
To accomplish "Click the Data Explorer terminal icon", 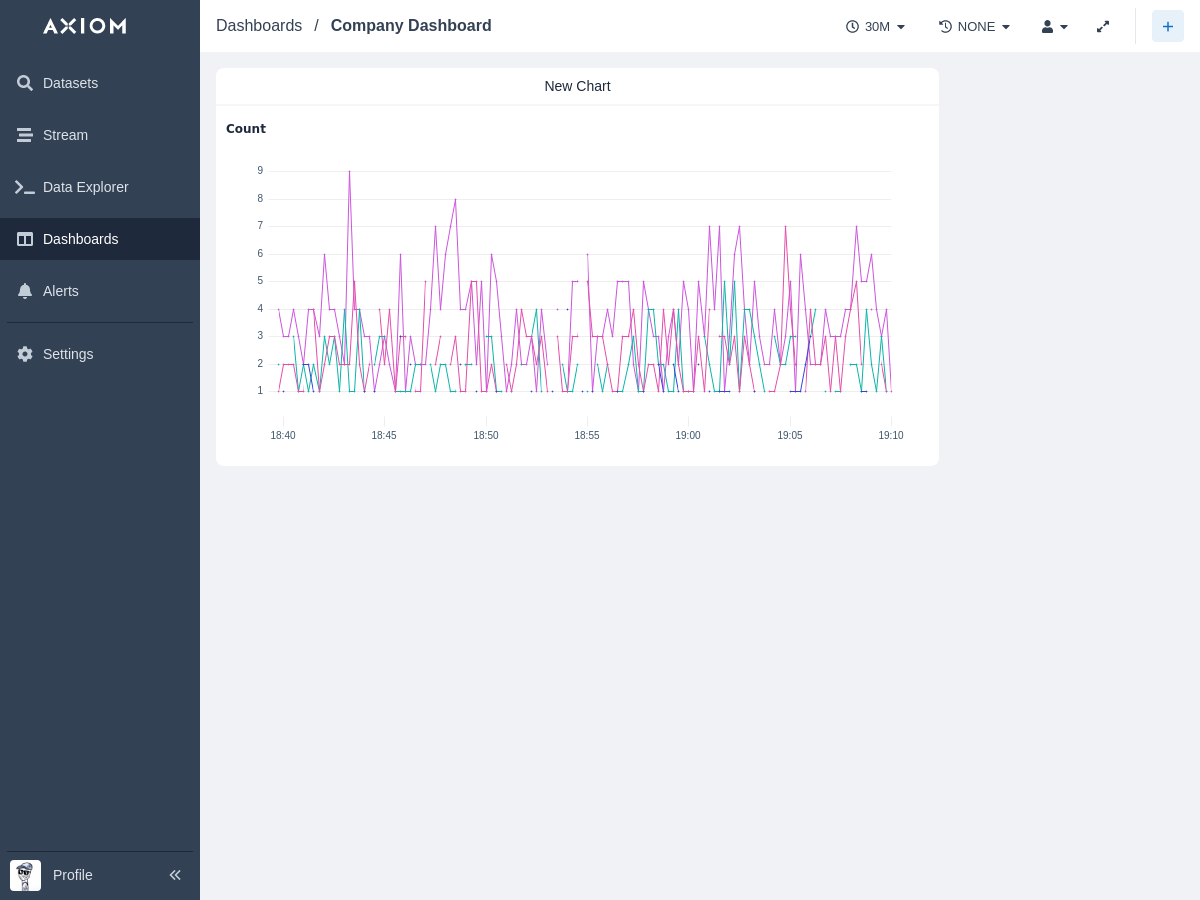I will tap(25, 187).
